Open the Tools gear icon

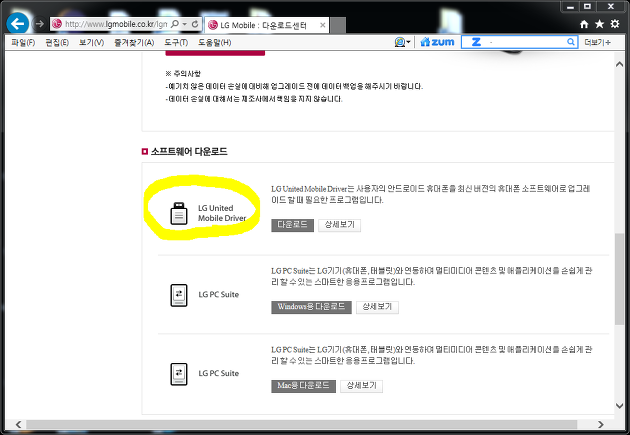tap(615, 24)
